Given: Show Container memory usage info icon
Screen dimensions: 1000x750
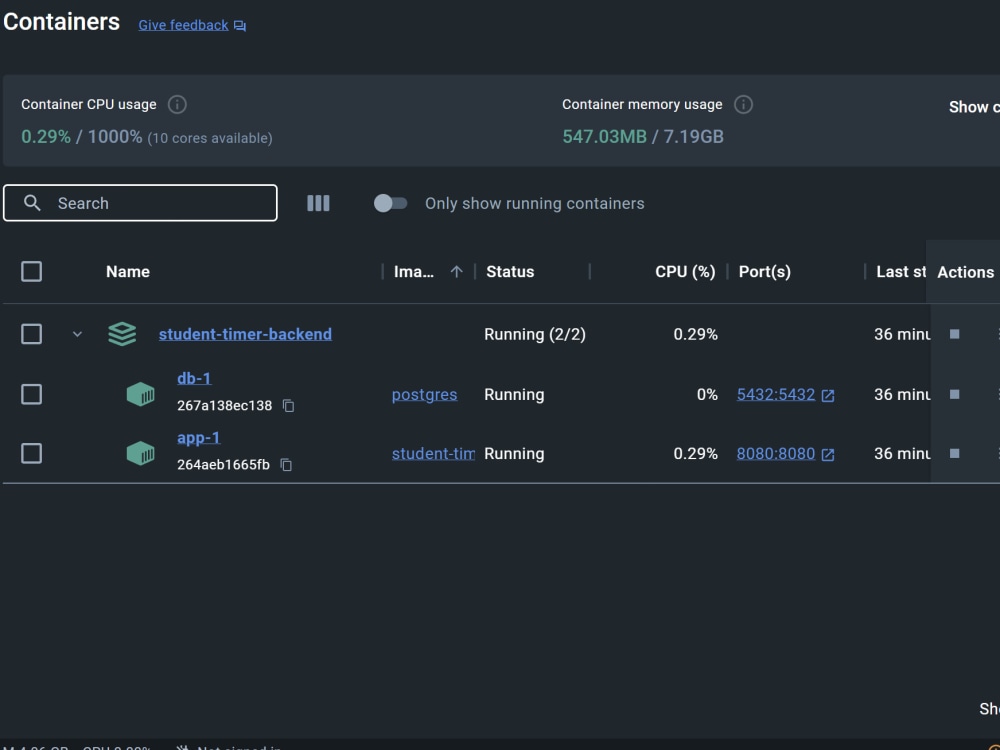Looking at the screenshot, I should click(x=743, y=104).
